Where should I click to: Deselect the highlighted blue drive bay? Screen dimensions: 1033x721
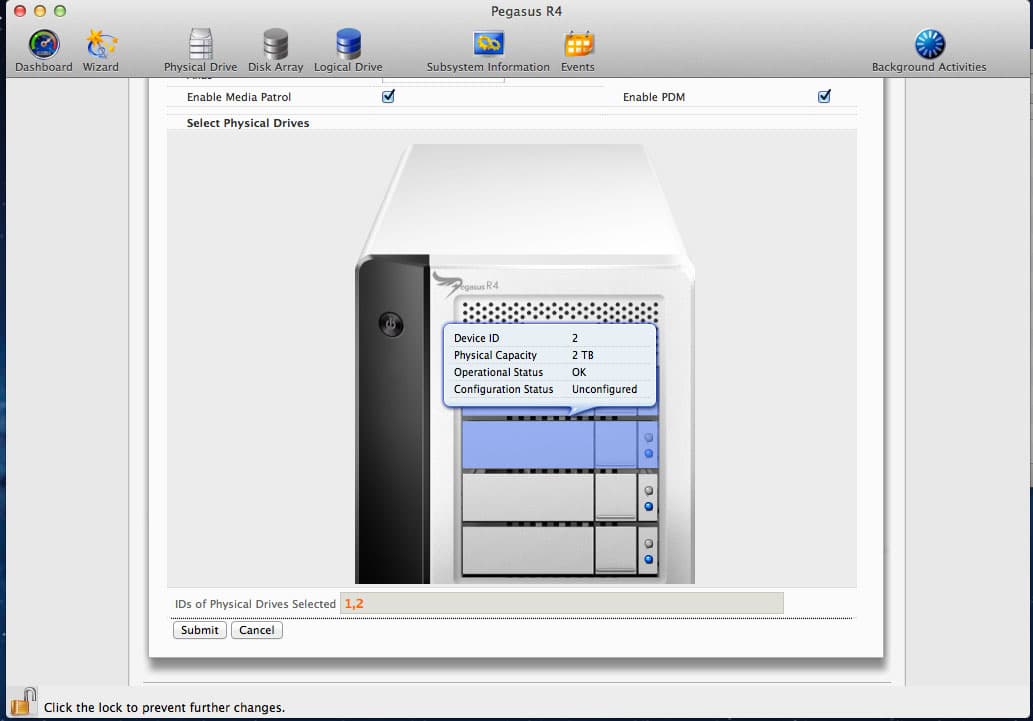[x=560, y=445]
